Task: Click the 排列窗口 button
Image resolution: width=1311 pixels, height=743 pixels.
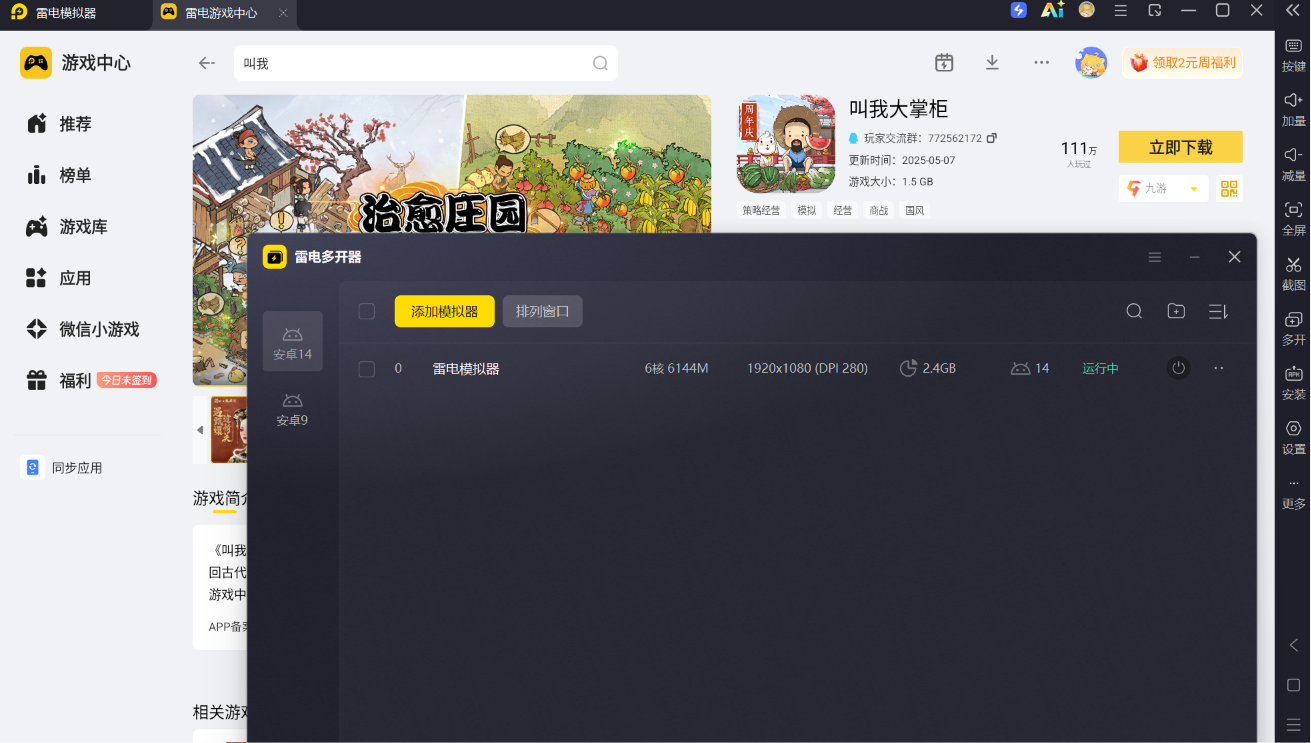Action: coord(542,311)
